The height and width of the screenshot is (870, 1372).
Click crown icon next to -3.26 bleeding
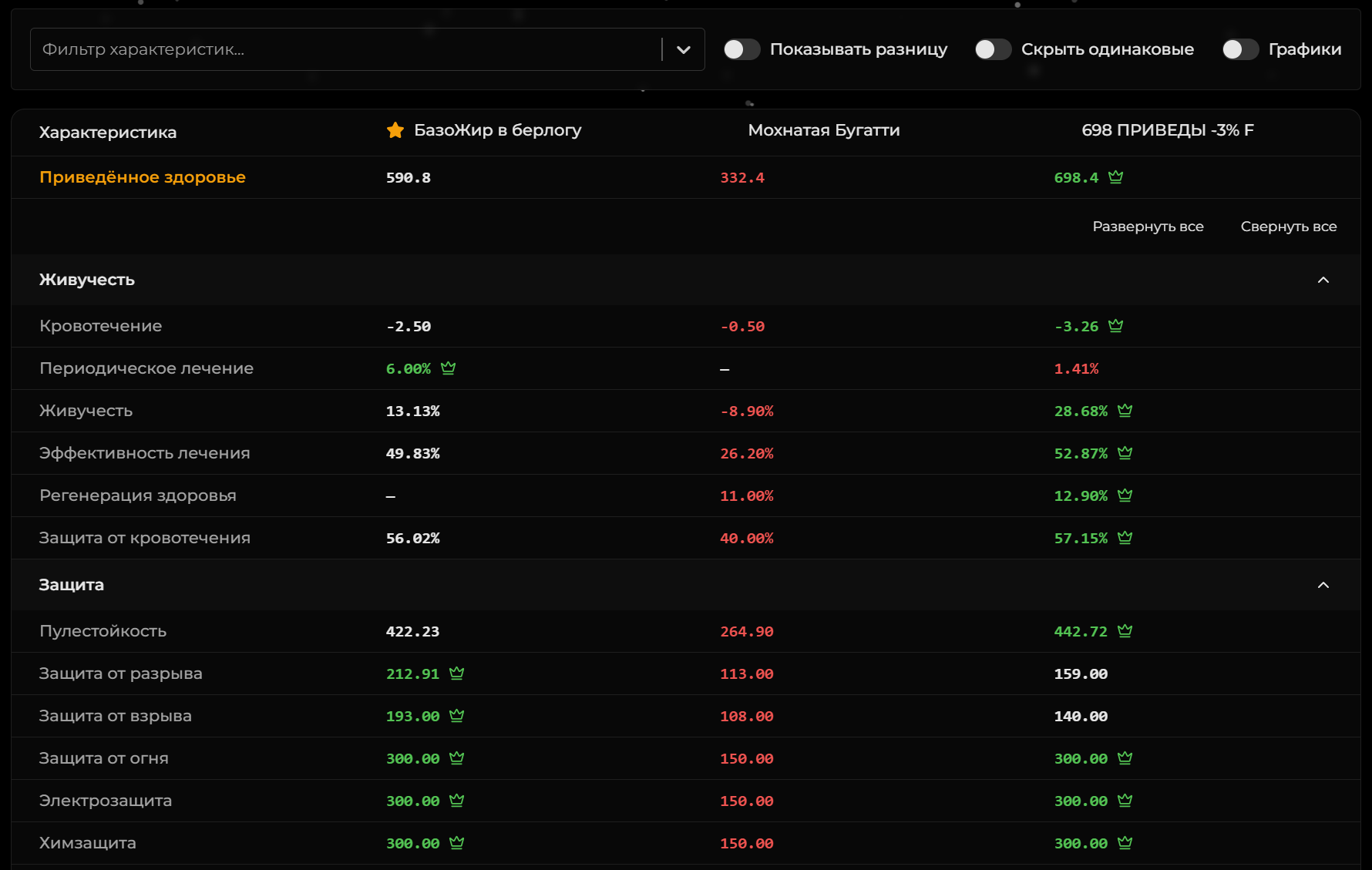pos(1115,326)
